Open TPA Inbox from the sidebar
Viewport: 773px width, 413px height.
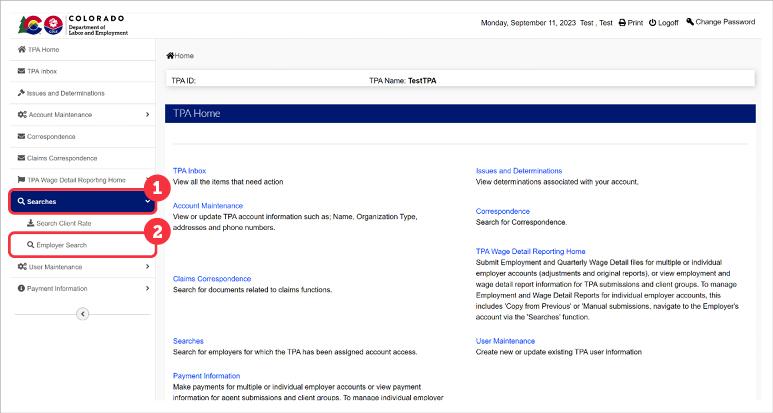(42, 71)
